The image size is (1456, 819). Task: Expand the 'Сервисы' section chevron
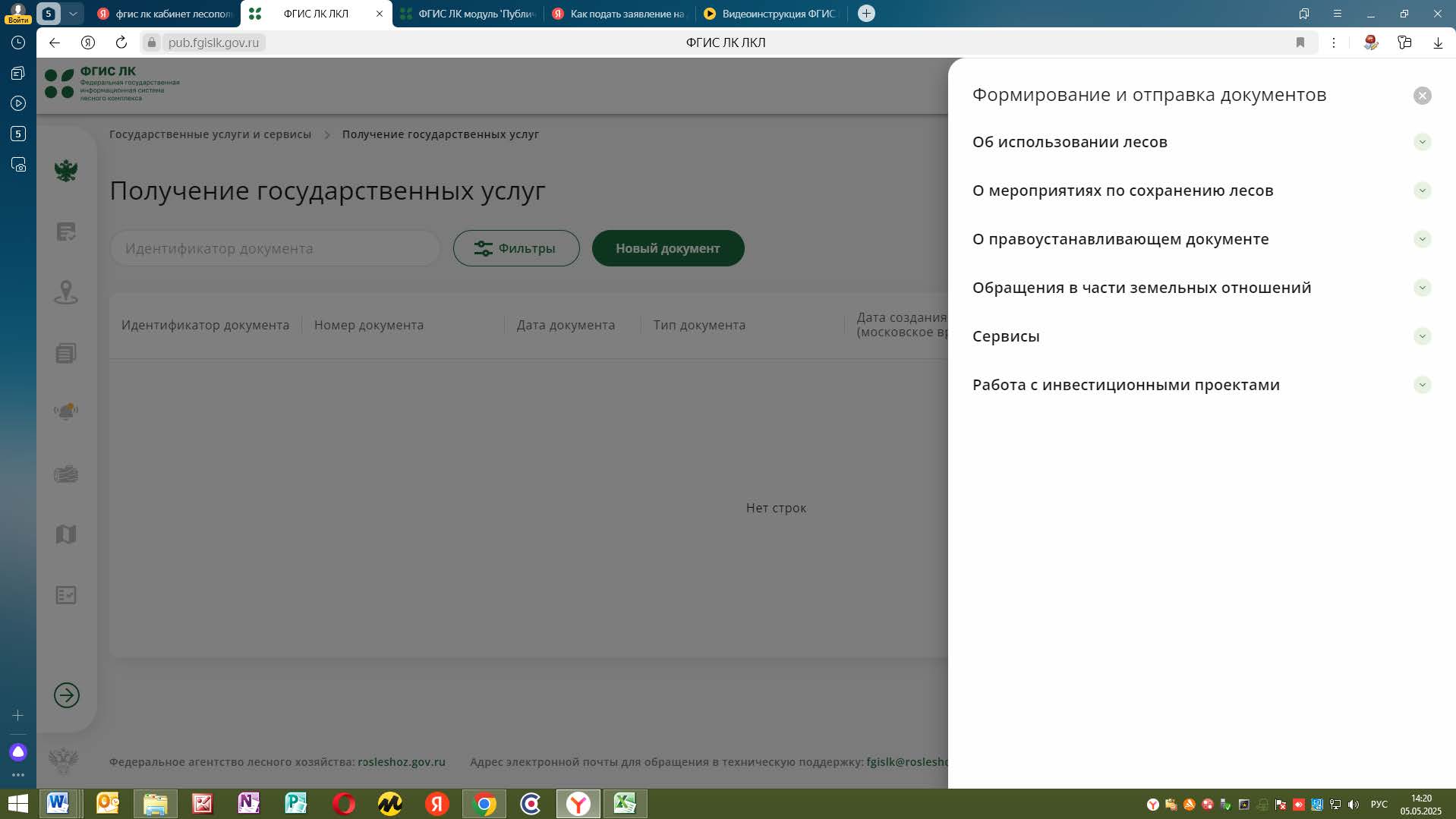(1422, 336)
